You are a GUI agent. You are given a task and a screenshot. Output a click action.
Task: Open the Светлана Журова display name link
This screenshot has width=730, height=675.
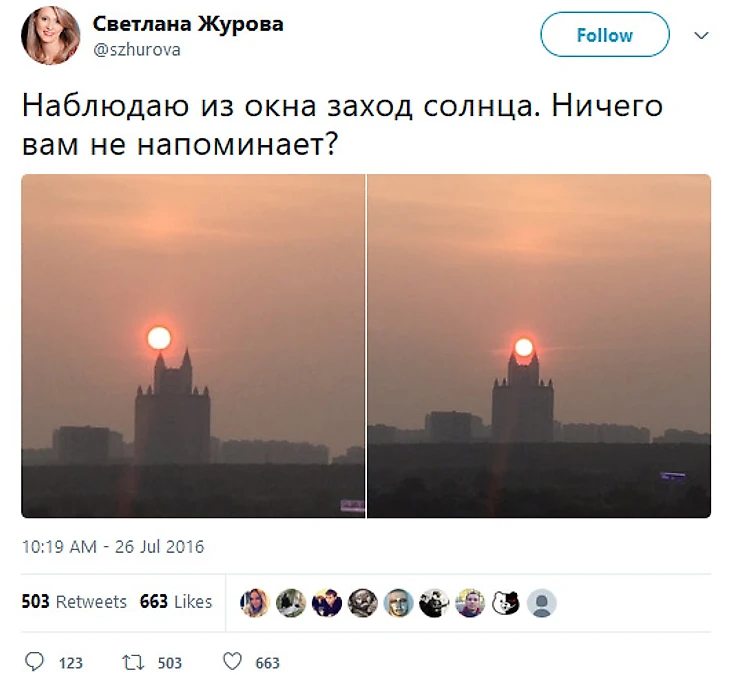pyautogui.click(x=188, y=23)
